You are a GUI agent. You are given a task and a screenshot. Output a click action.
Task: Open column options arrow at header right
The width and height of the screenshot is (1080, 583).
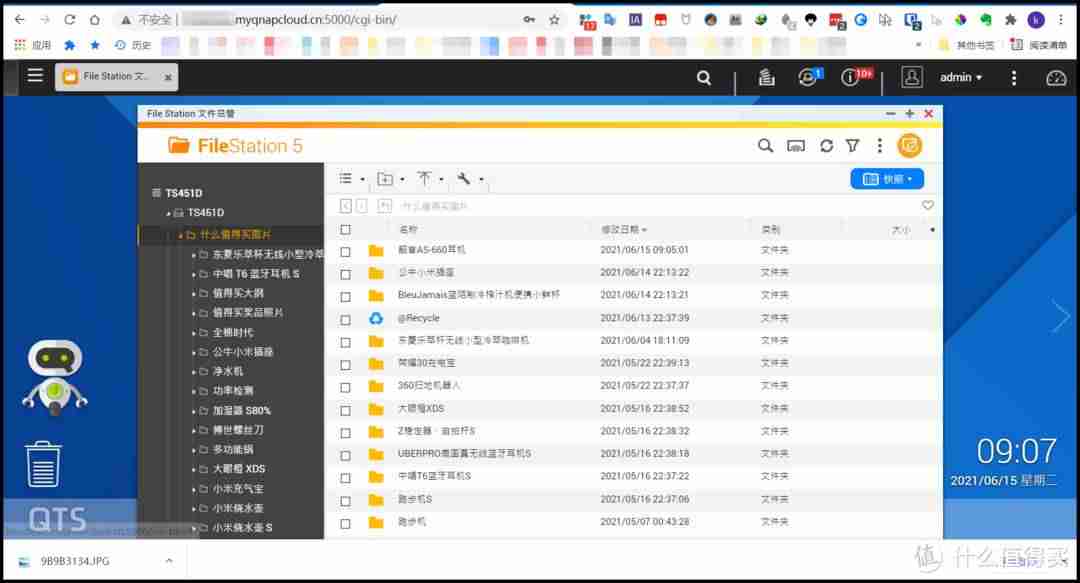pyautogui.click(x=932, y=229)
